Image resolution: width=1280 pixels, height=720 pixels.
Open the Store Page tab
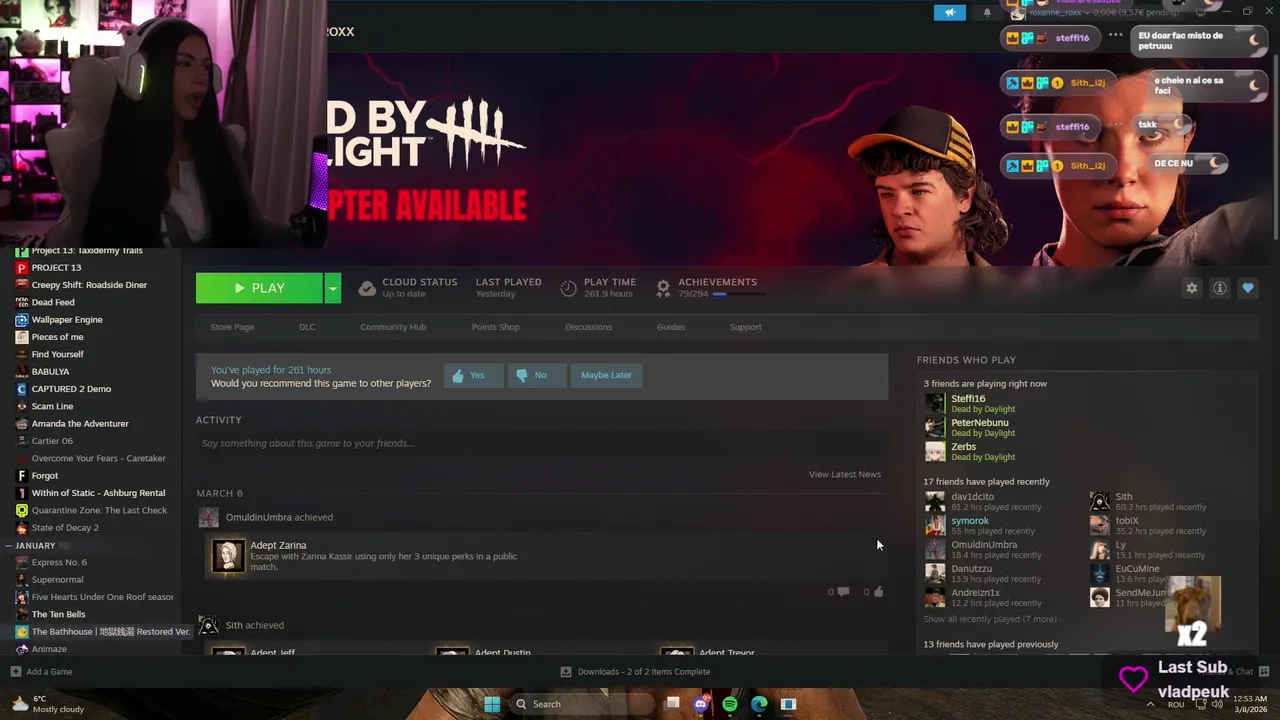(232, 327)
